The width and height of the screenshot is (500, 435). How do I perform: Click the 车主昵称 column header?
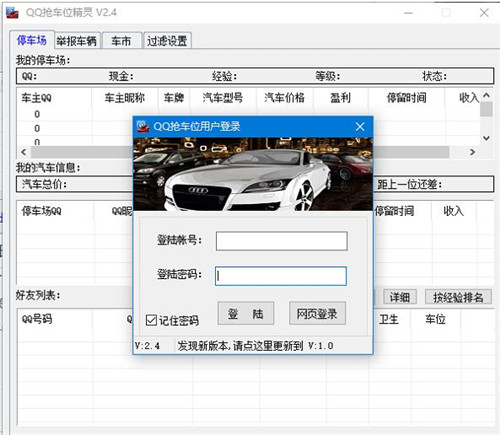124,98
